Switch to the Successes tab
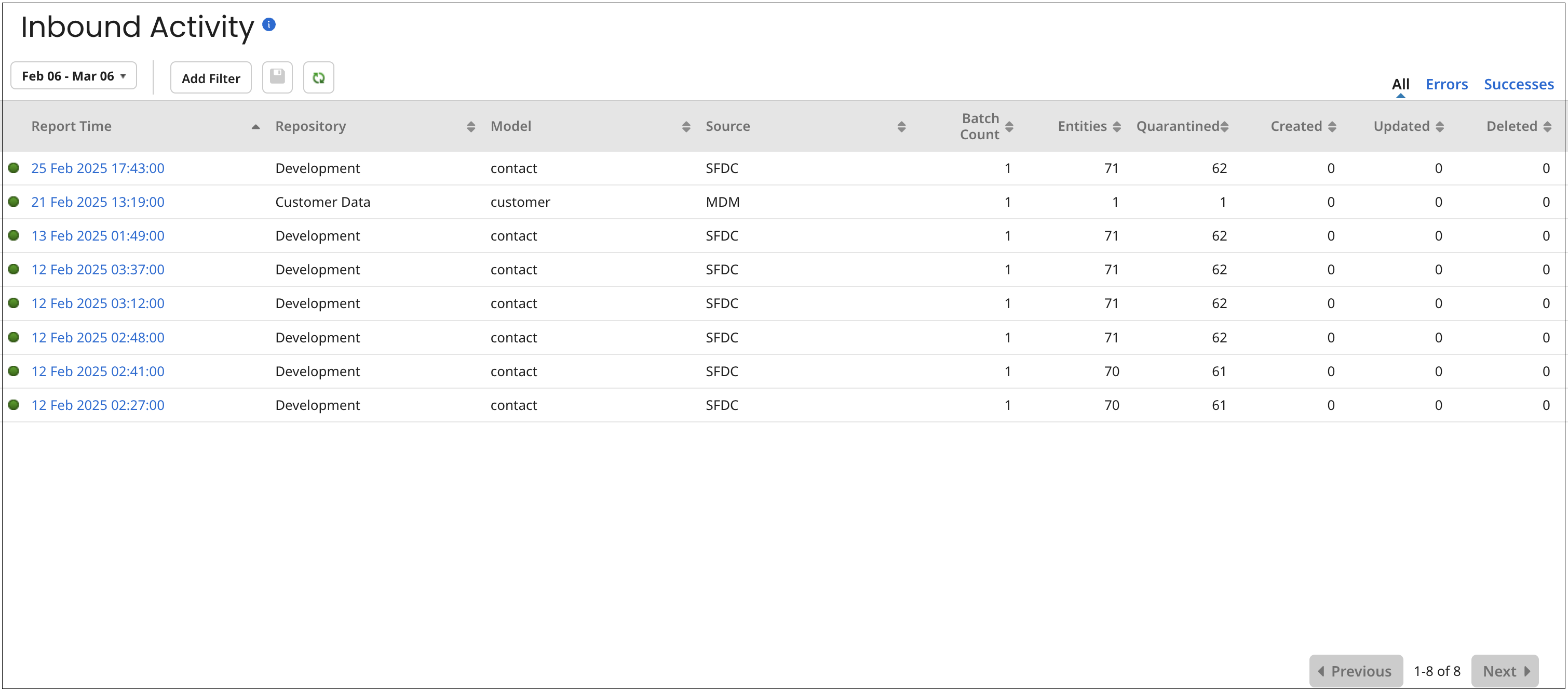The image size is (1568, 690). [x=1518, y=84]
